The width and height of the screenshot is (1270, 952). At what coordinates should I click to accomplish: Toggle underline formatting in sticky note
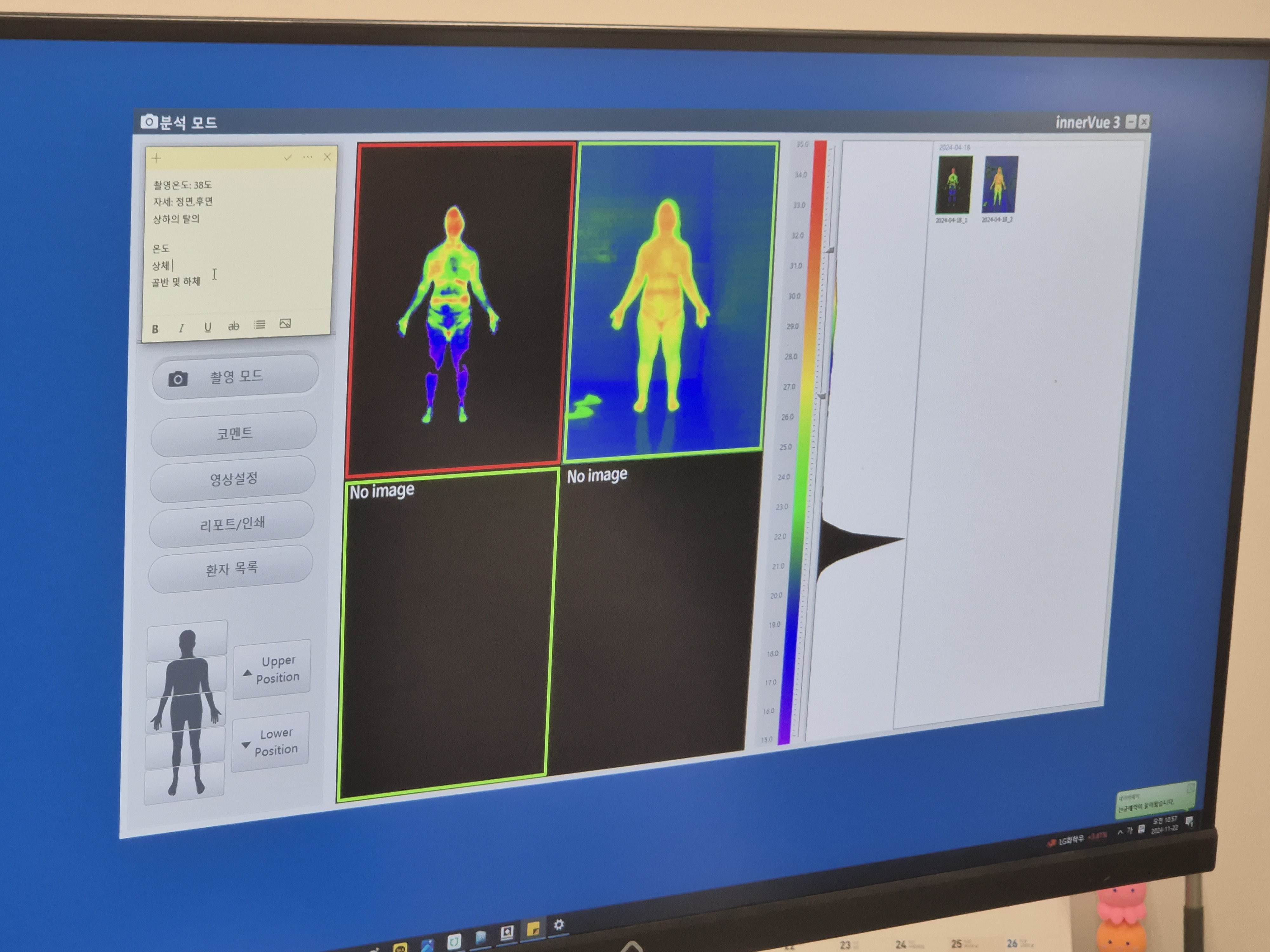coord(208,327)
